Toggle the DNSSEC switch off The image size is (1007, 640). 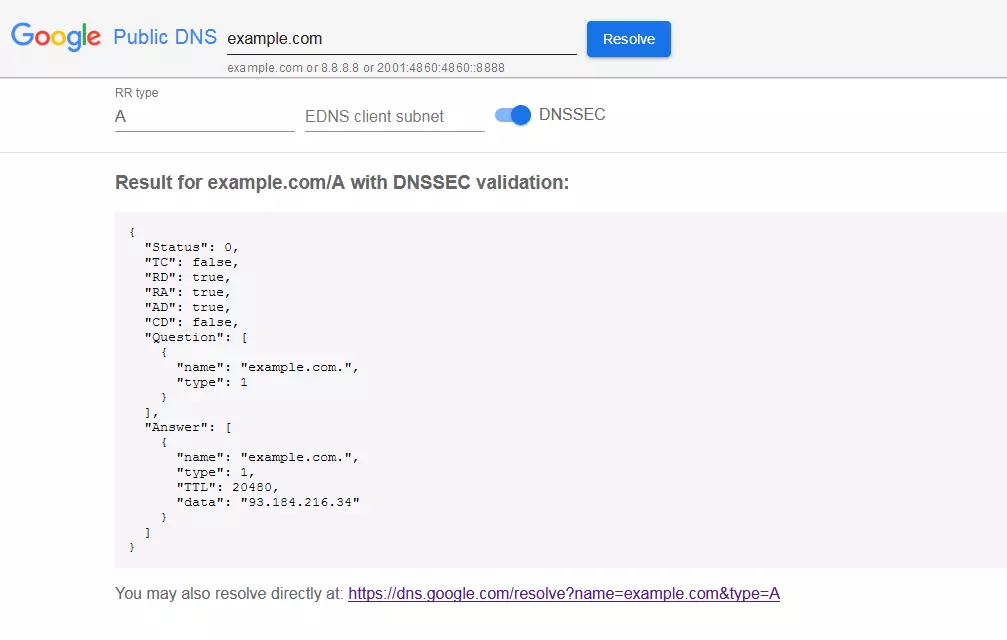click(512, 115)
